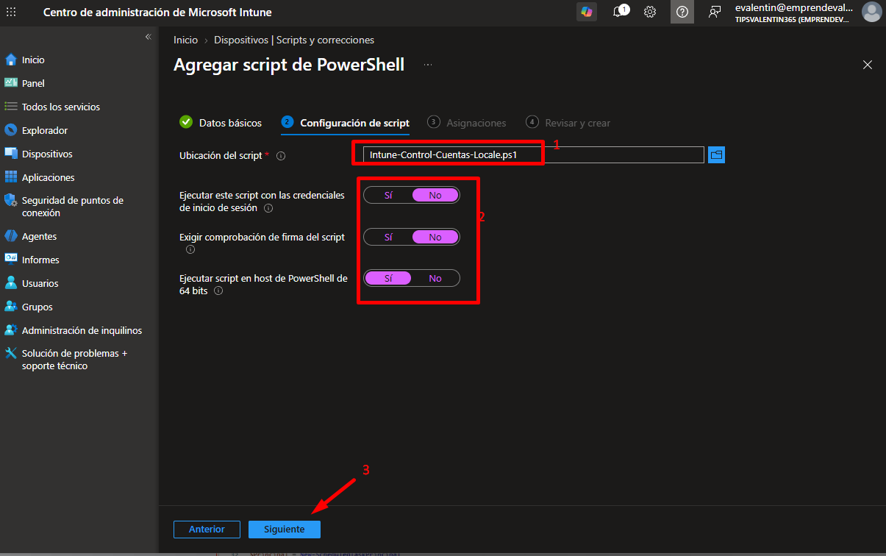886x556 pixels.
Task: Click the Anterior button
Action: pos(207,529)
